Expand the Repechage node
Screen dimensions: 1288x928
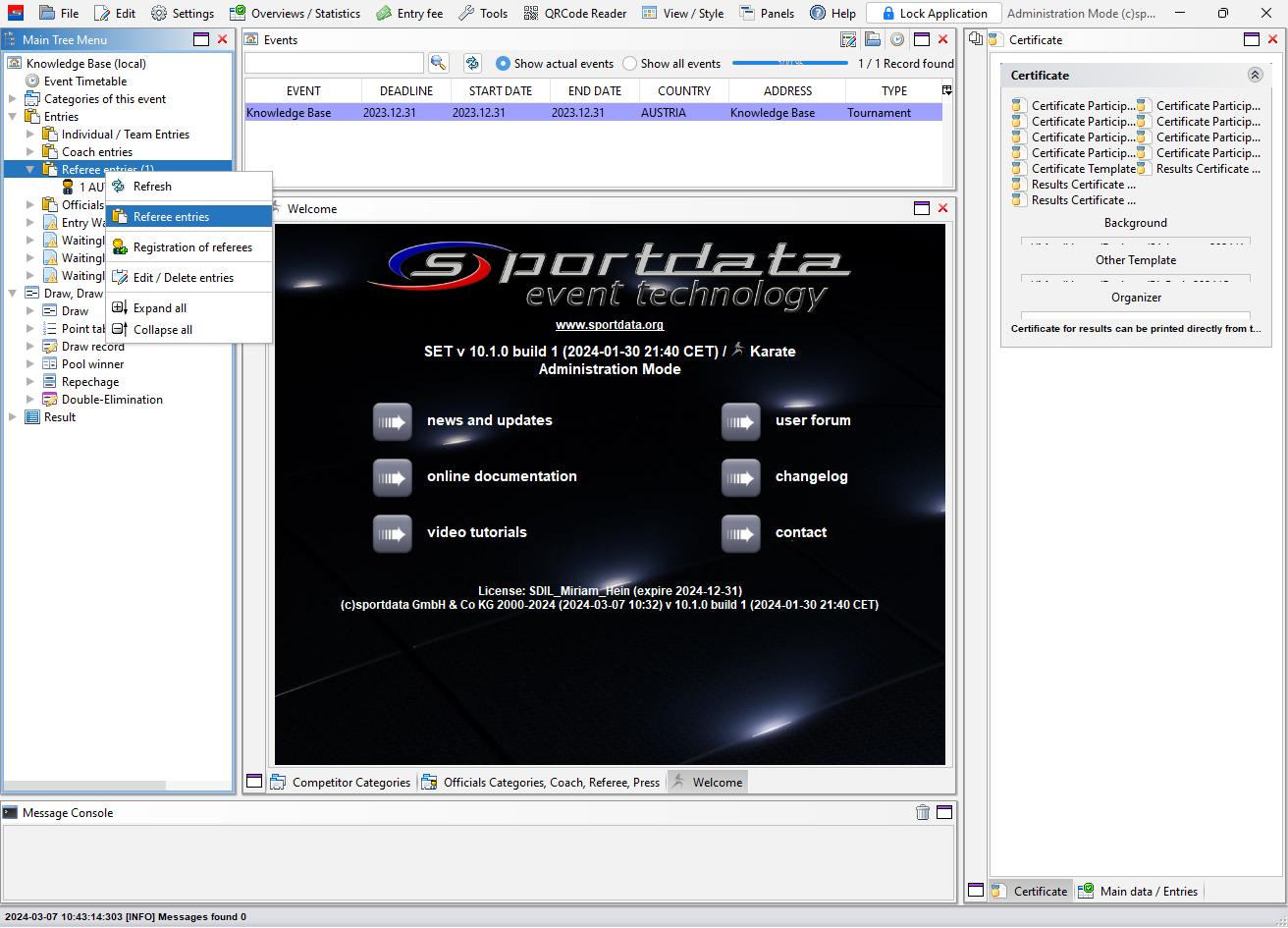click(30, 382)
